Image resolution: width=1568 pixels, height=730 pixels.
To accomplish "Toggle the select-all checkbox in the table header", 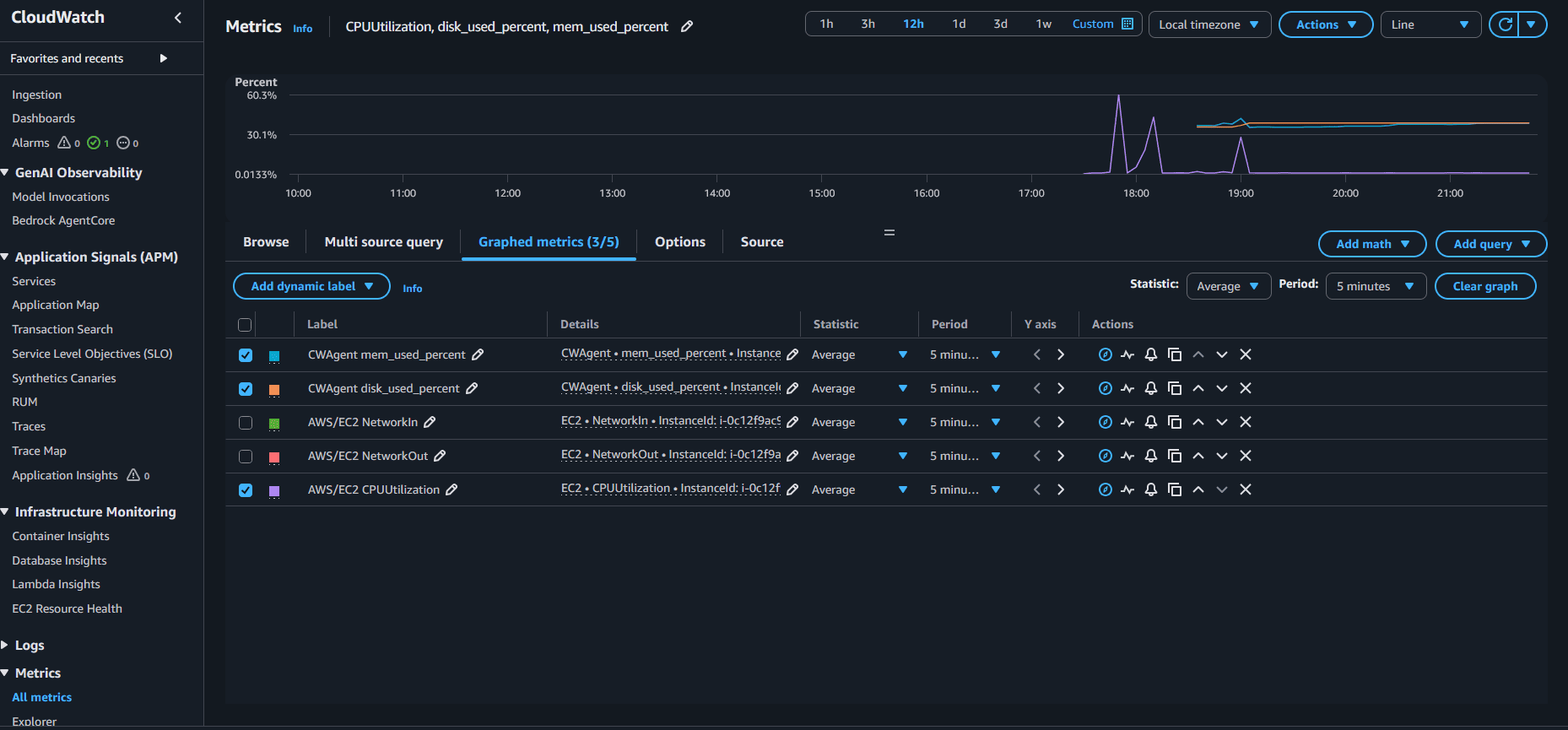I will click(x=245, y=325).
